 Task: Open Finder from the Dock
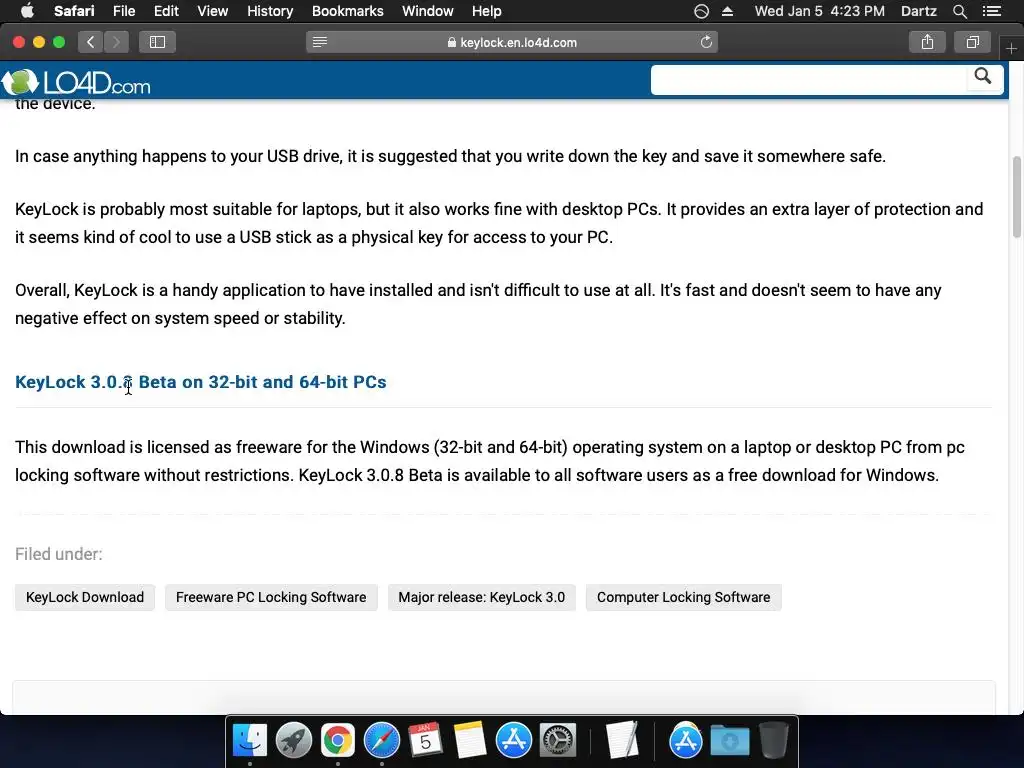249,741
